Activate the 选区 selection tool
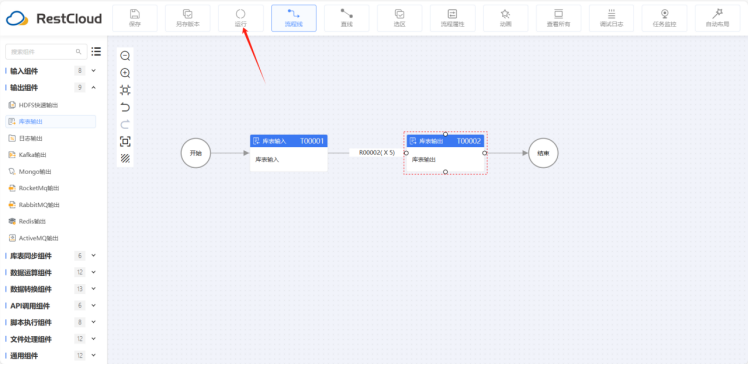The image size is (748, 365). click(x=400, y=18)
